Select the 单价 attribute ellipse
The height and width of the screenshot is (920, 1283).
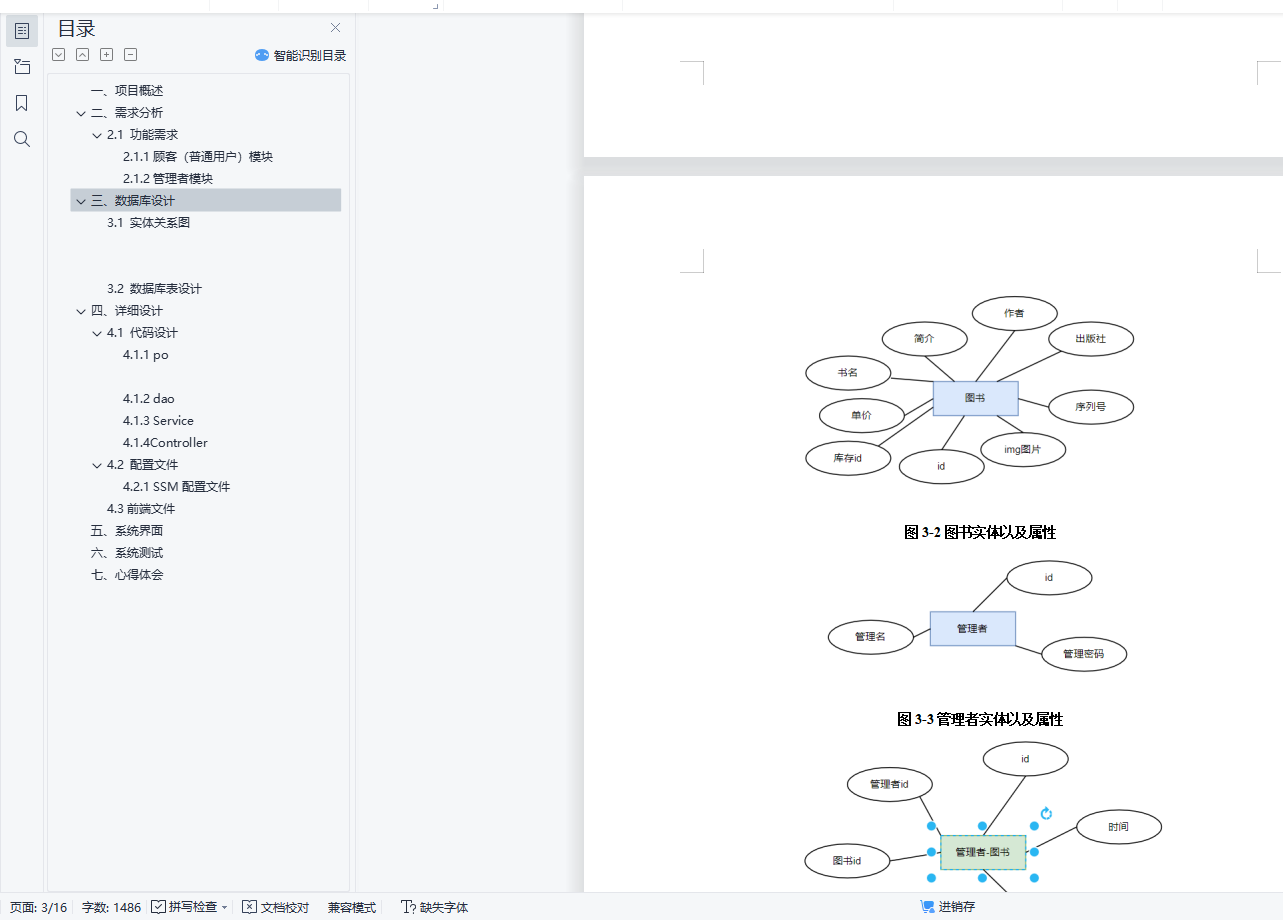point(861,414)
